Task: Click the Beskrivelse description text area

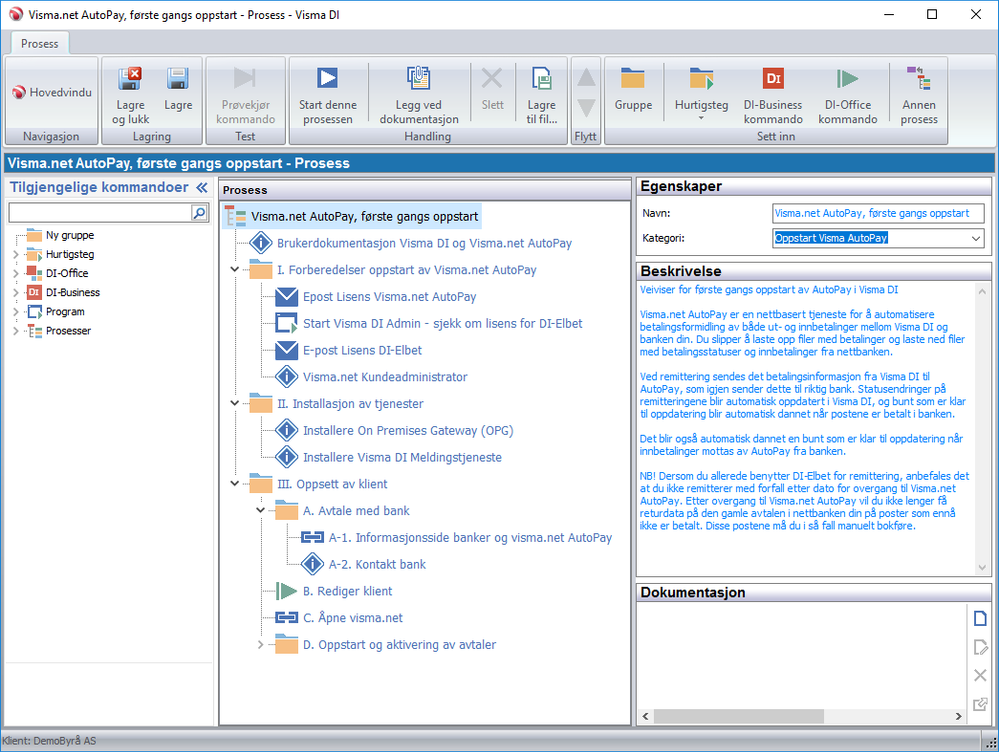Action: click(806, 426)
